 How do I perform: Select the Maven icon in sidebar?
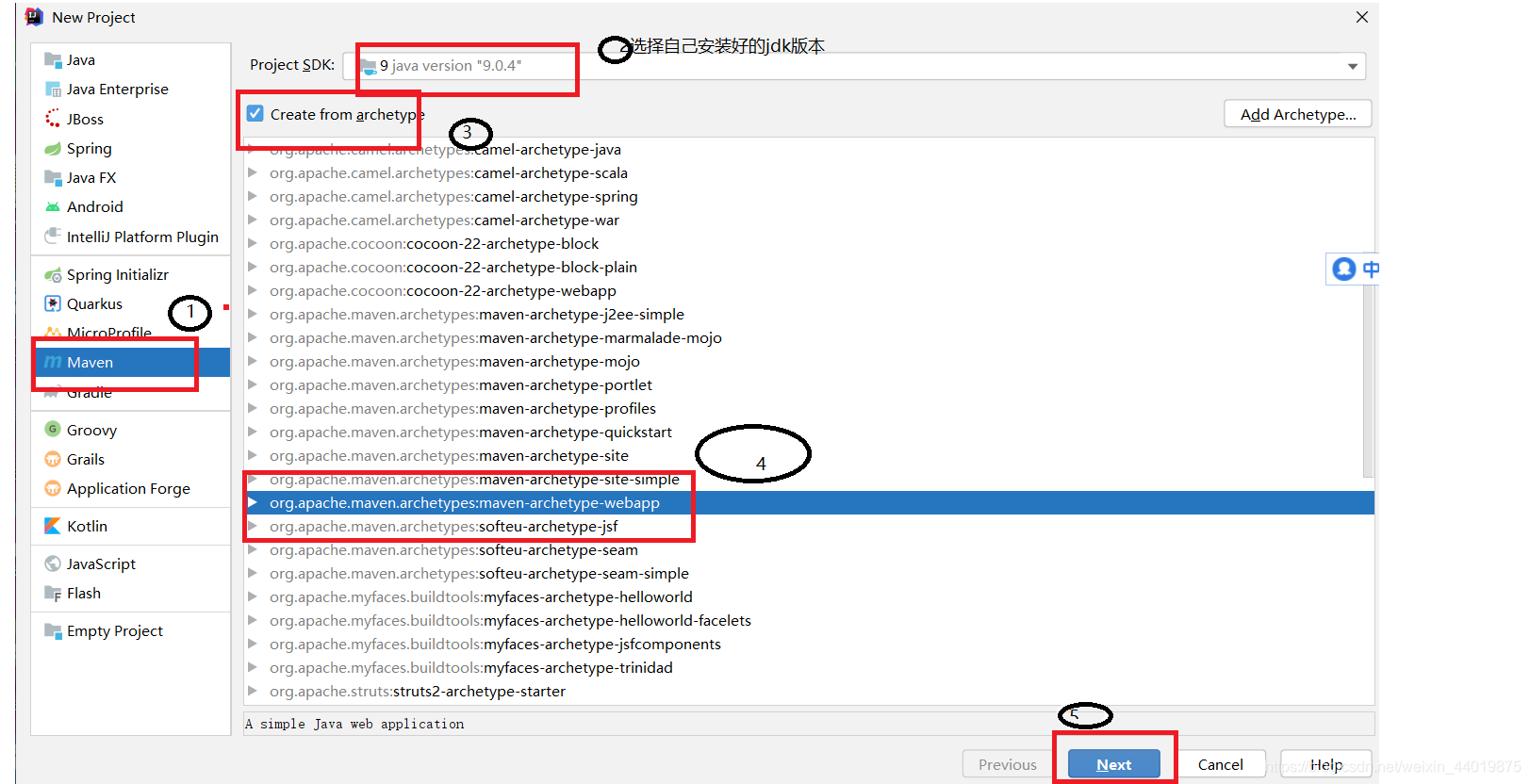tap(53, 362)
